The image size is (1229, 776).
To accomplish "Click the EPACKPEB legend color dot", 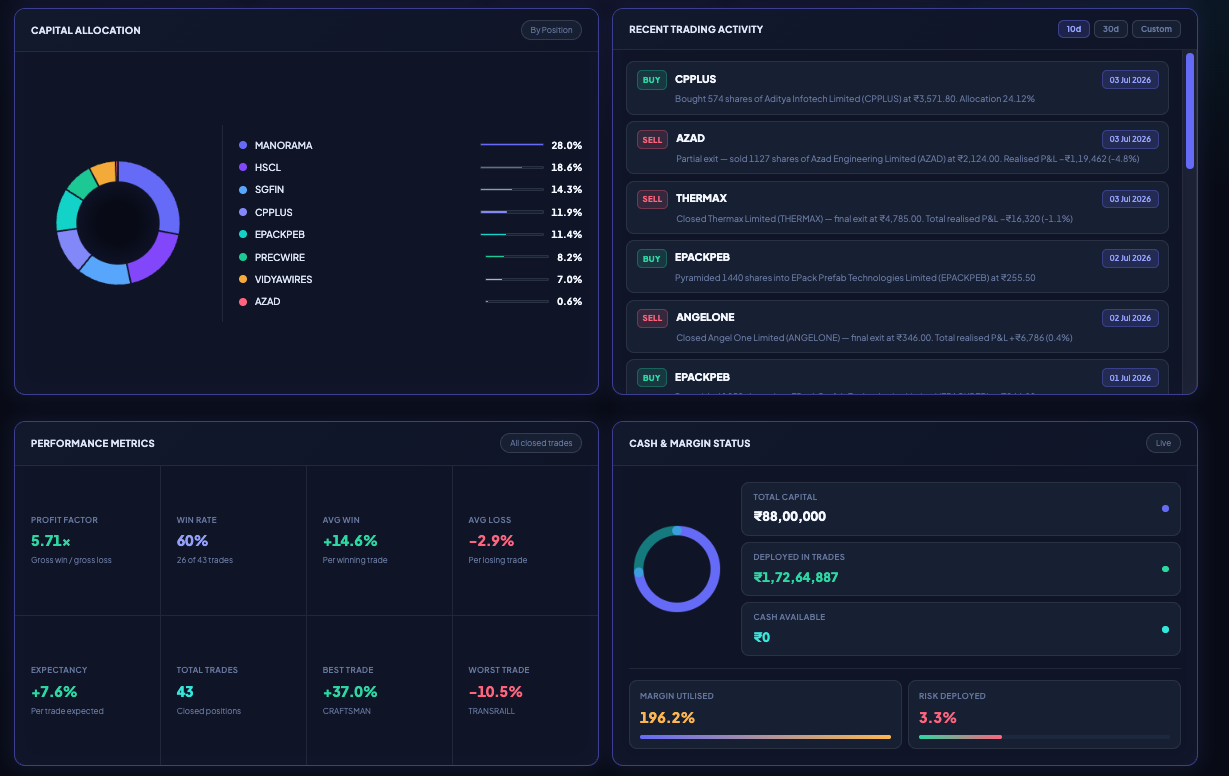I will (243, 234).
